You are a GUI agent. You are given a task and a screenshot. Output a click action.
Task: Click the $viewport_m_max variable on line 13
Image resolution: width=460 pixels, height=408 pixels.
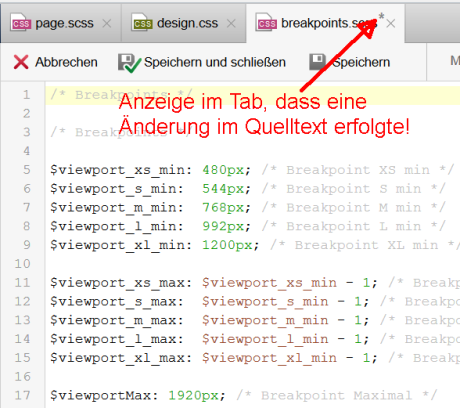tap(117, 320)
